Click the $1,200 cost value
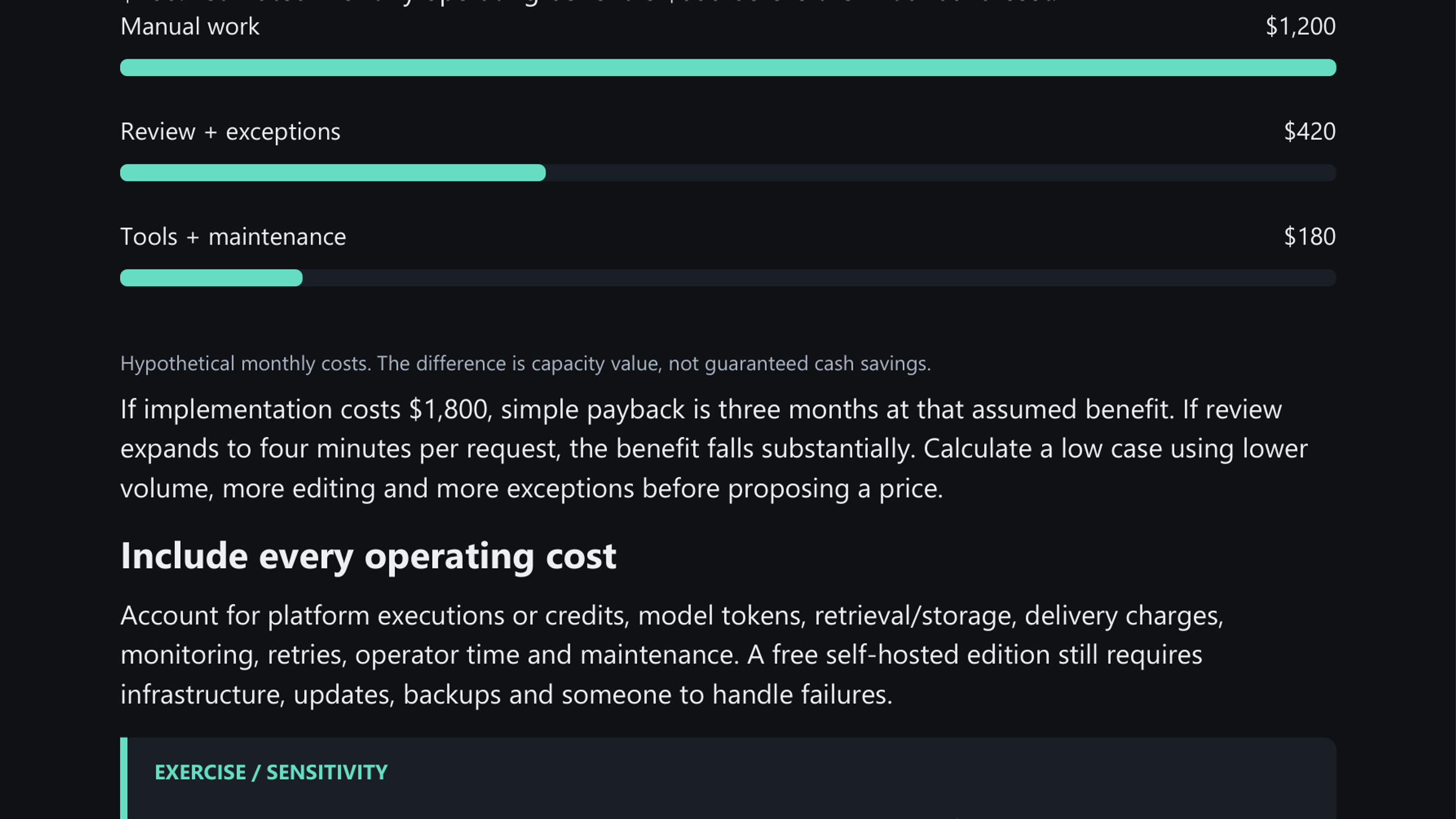 [1300, 27]
